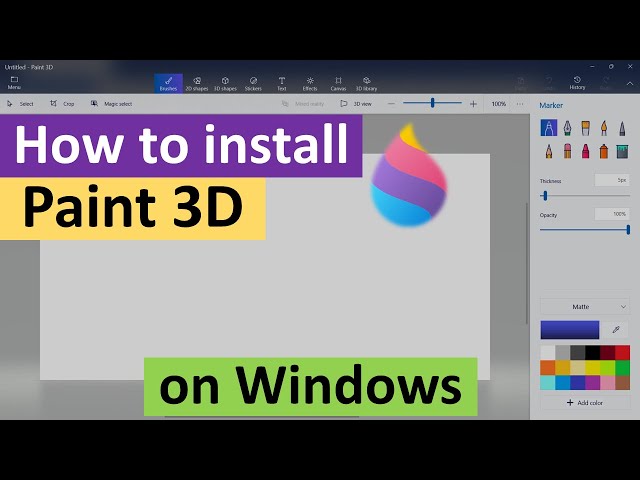Pick the dark red color swatch

pos(607,353)
